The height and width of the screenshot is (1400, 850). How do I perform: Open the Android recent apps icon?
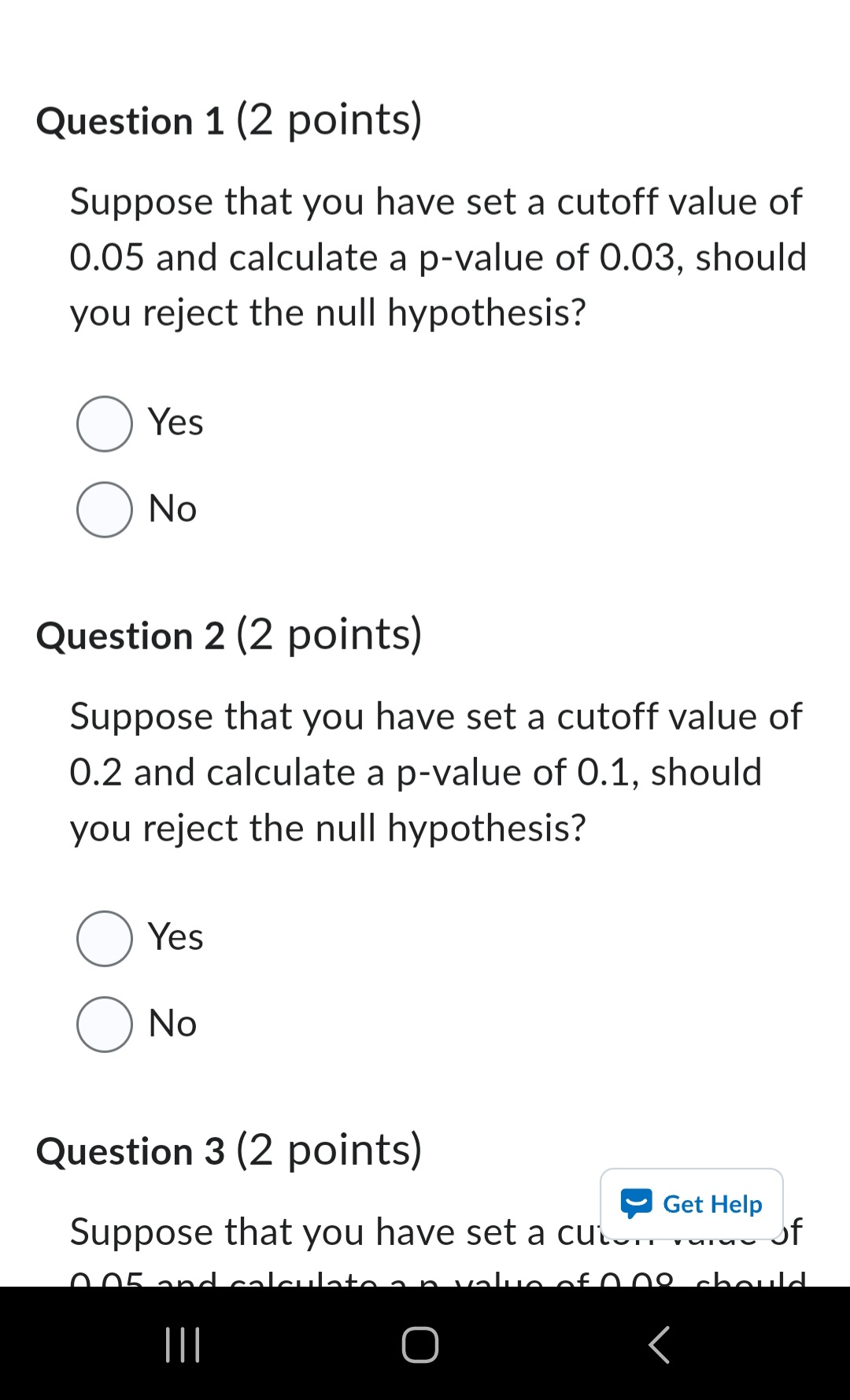(183, 1344)
